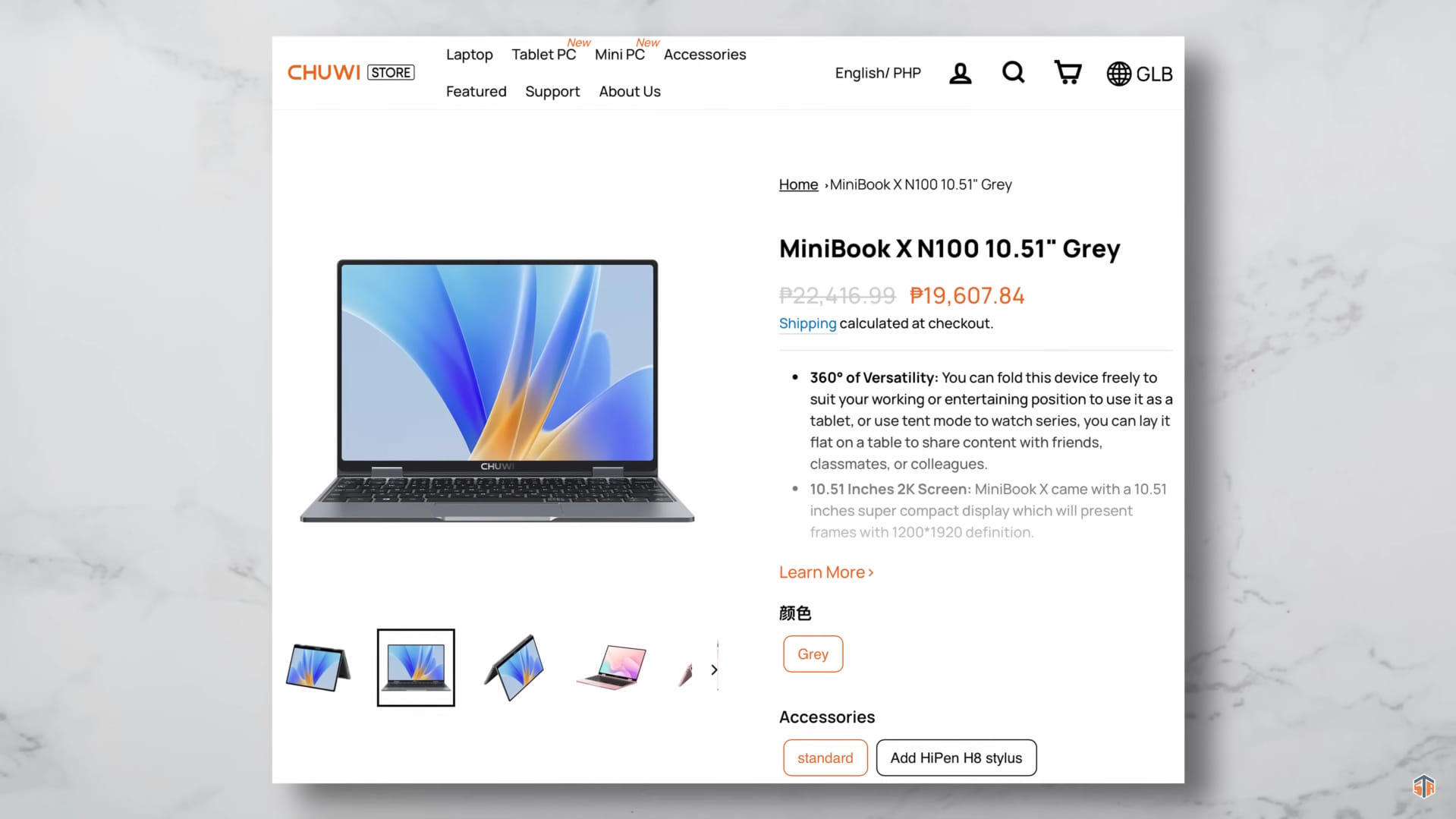Open the Accessories navigation item

[705, 55]
